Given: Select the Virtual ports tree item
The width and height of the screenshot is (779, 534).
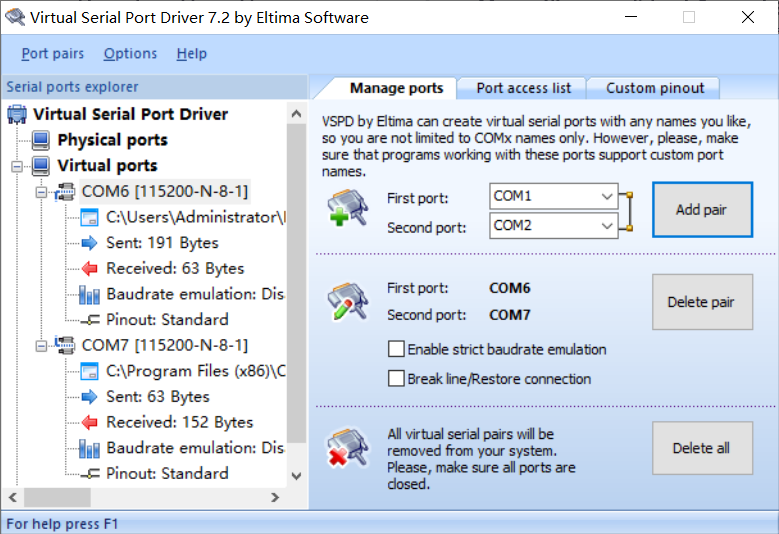Looking at the screenshot, I should (107, 165).
